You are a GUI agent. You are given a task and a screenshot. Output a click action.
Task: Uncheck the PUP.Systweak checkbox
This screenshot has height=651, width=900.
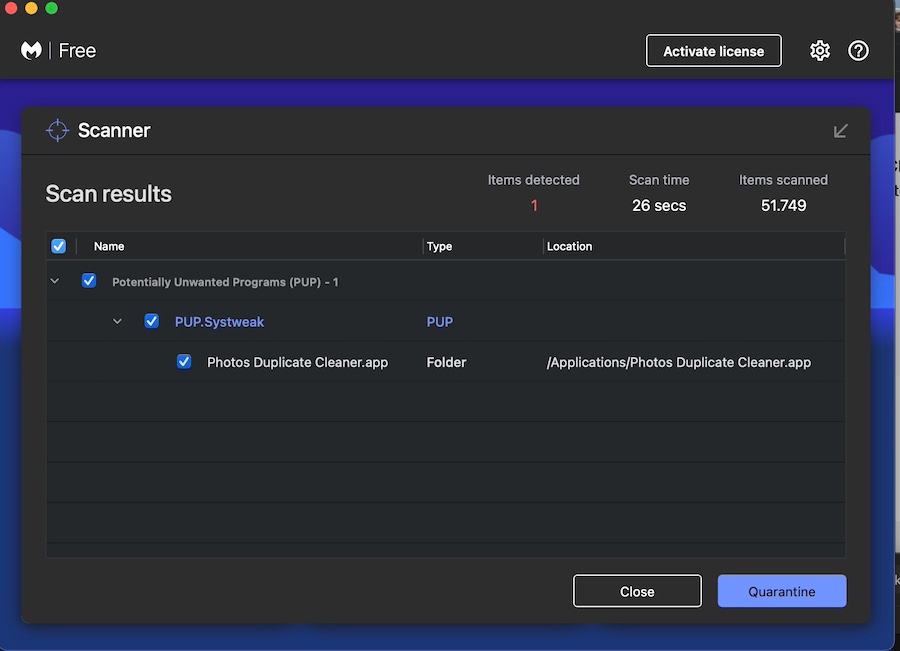pos(152,321)
